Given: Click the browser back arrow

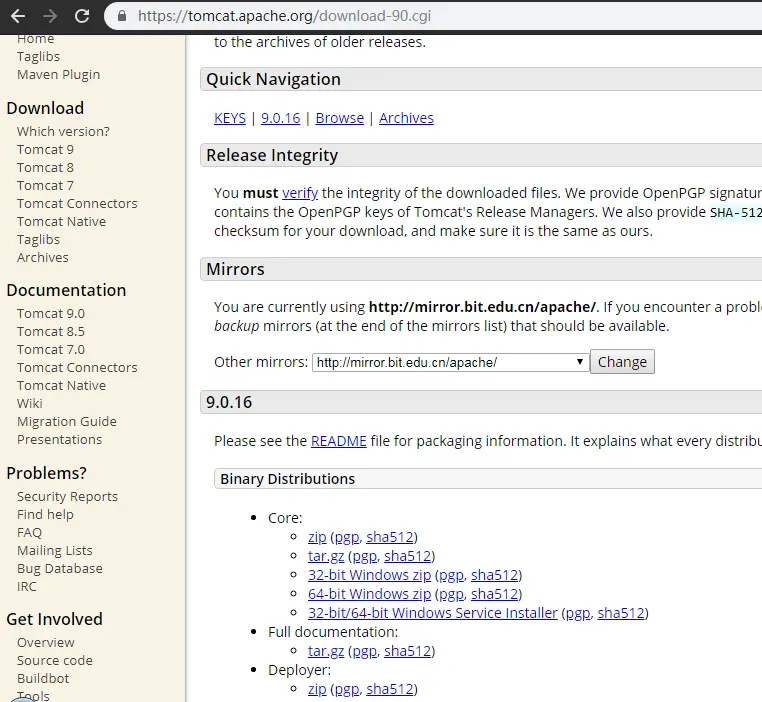Looking at the screenshot, I should tap(18, 16).
